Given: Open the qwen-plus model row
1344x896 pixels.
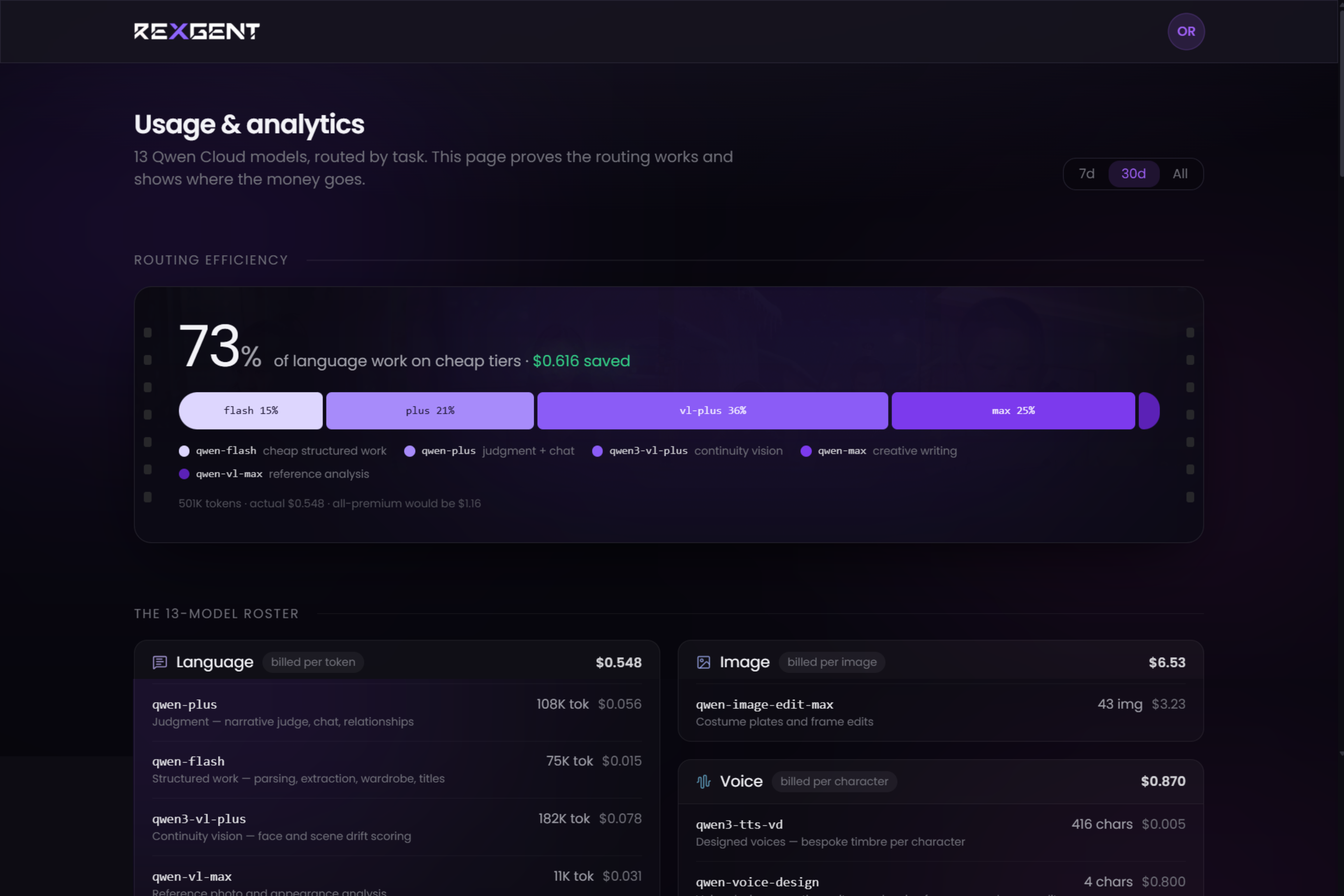Looking at the screenshot, I should [397, 713].
